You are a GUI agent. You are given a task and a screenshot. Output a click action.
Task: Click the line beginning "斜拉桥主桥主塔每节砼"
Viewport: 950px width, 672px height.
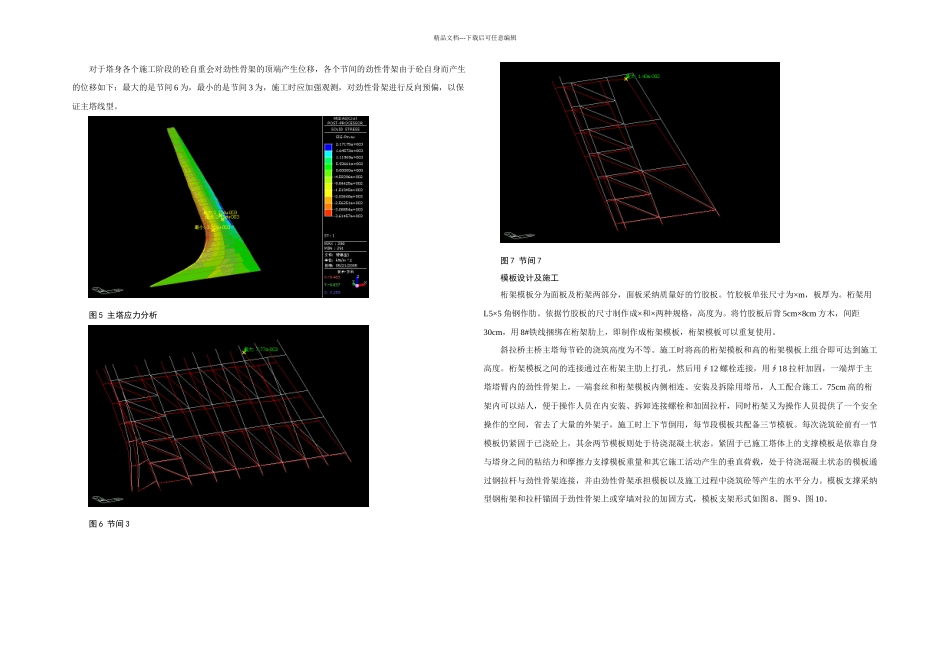pyautogui.click(x=688, y=350)
